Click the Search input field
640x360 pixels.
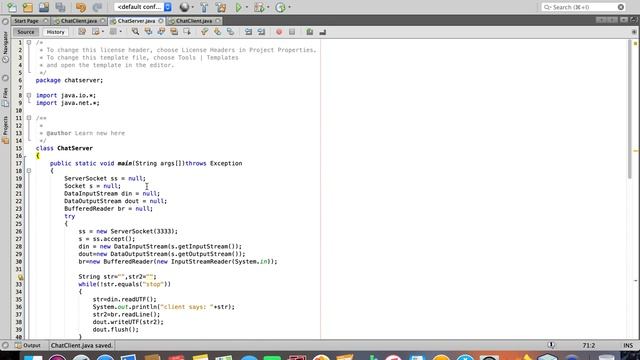pyautogui.click(x=584, y=7)
